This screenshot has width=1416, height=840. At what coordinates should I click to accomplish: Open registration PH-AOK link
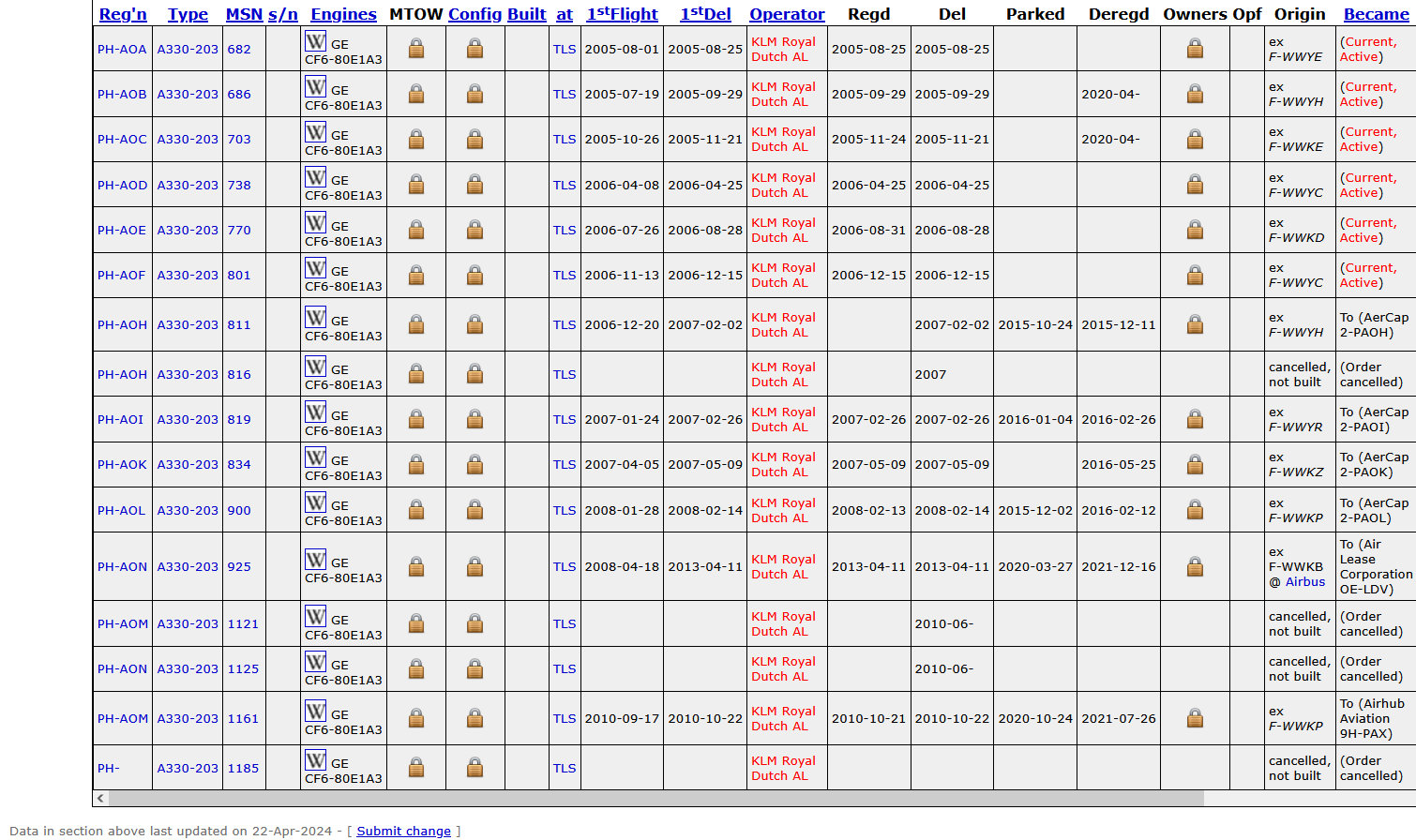pyautogui.click(x=122, y=464)
